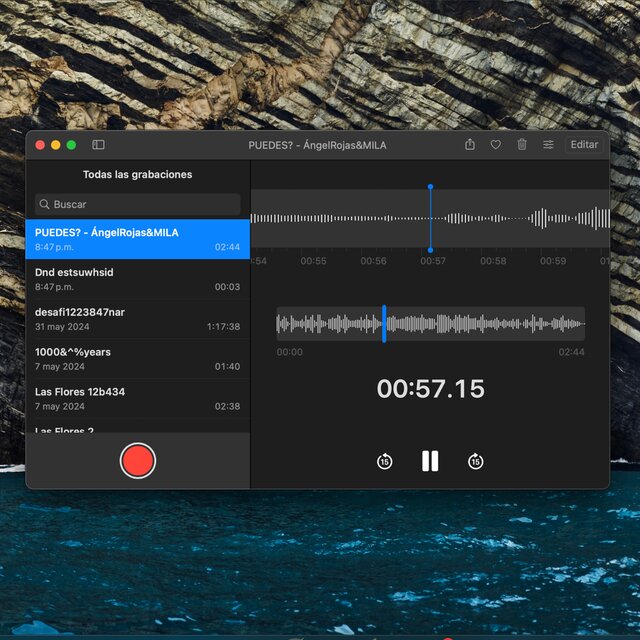Image resolution: width=640 pixels, height=640 pixels.
Task: Click the 1:17:38 duration of desafi1223847nar
Action: 224,327
